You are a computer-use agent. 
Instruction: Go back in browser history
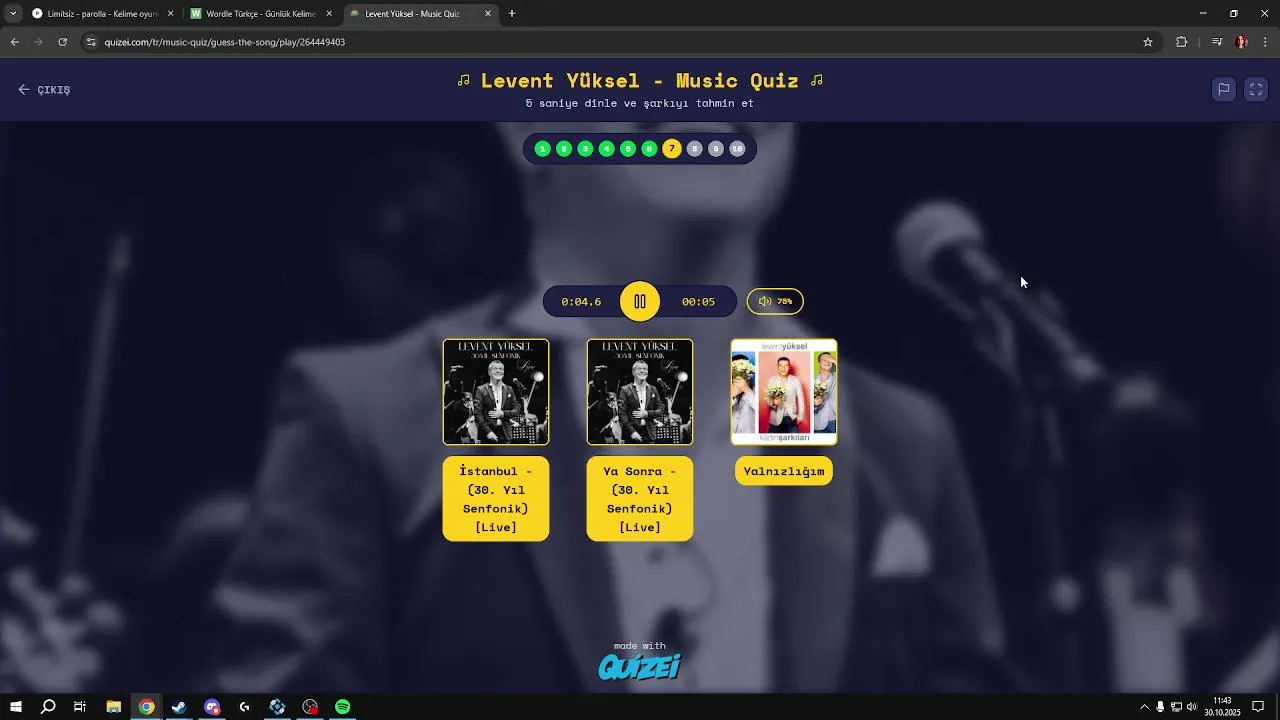pyautogui.click(x=14, y=42)
